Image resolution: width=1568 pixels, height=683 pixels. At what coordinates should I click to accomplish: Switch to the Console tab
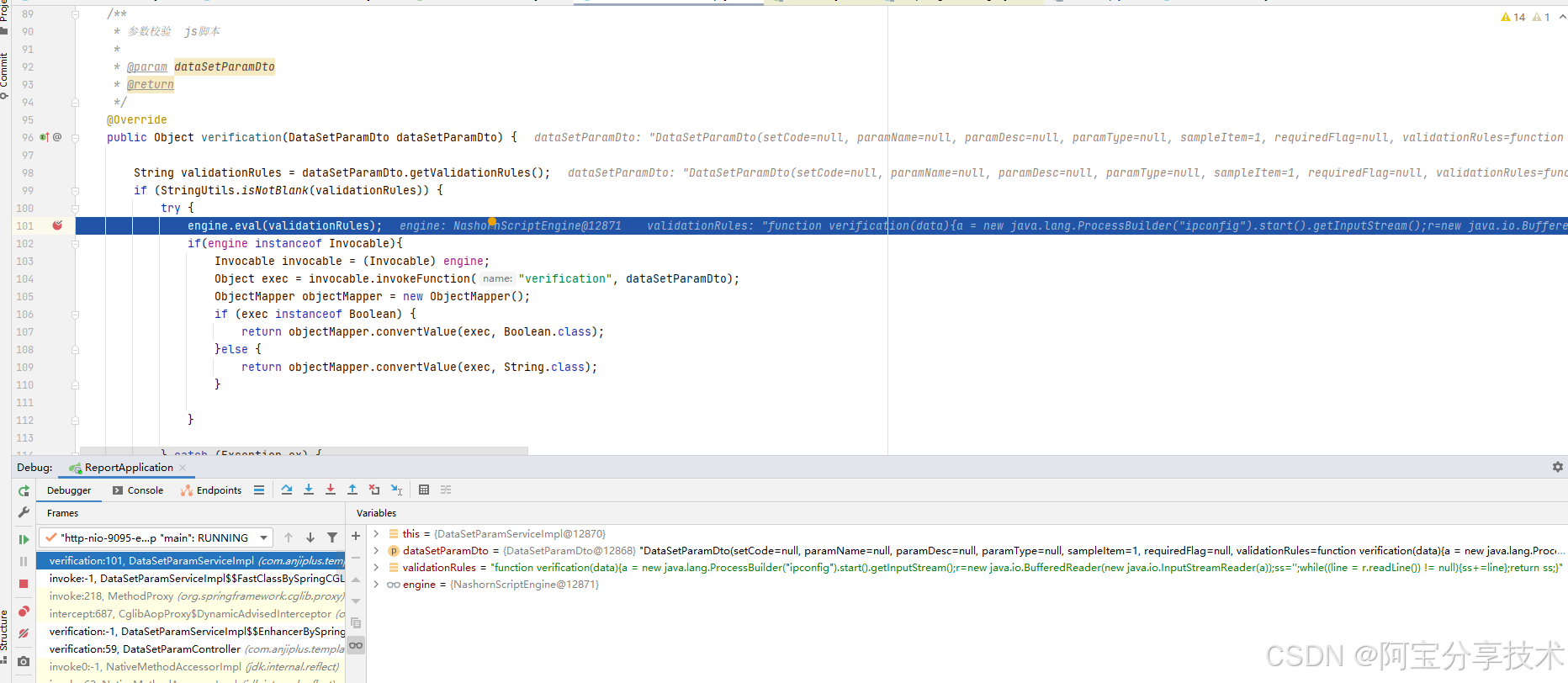coord(138,490)
